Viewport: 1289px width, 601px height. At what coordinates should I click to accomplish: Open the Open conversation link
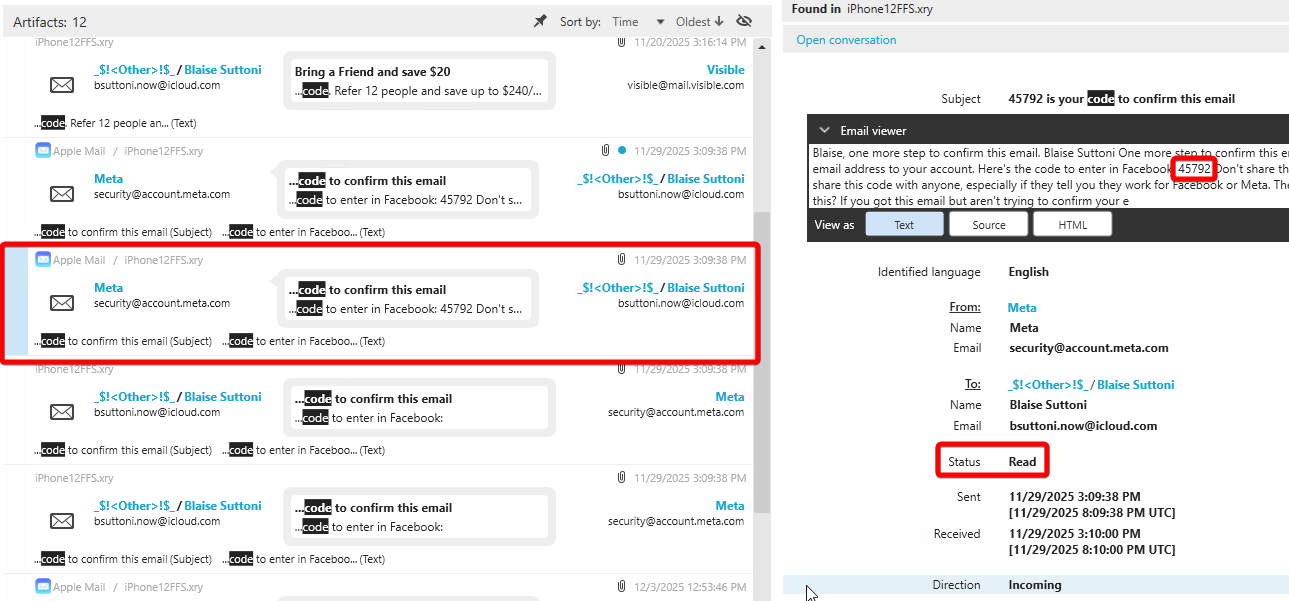click(846, 40)
